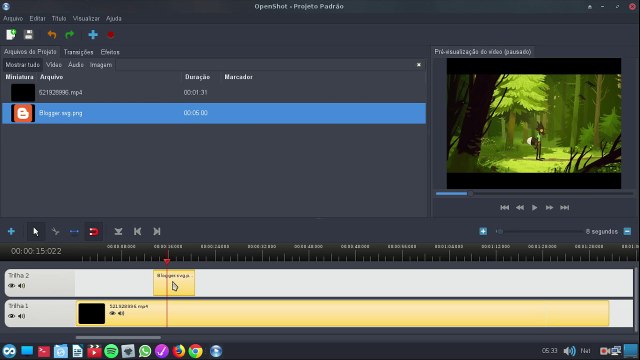Viewport: 640px width, 360px height.
Task: Toggle speaker icon on the 621928996.mp4 clip
Action: [x=121, y=313]
